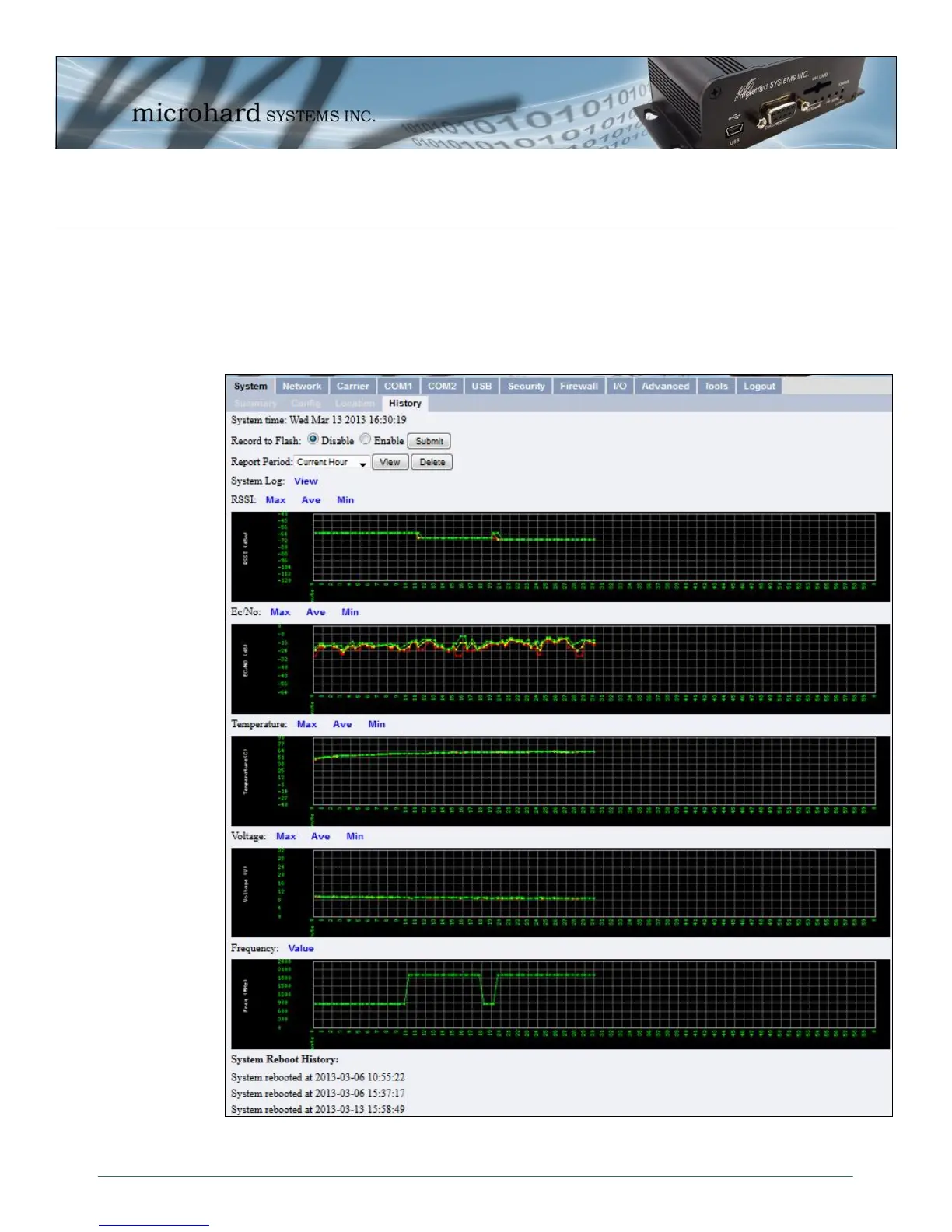This screenshot has height=1232, width=952.
Task: Open the System Log View link
Action: click(x=306, y=481)
